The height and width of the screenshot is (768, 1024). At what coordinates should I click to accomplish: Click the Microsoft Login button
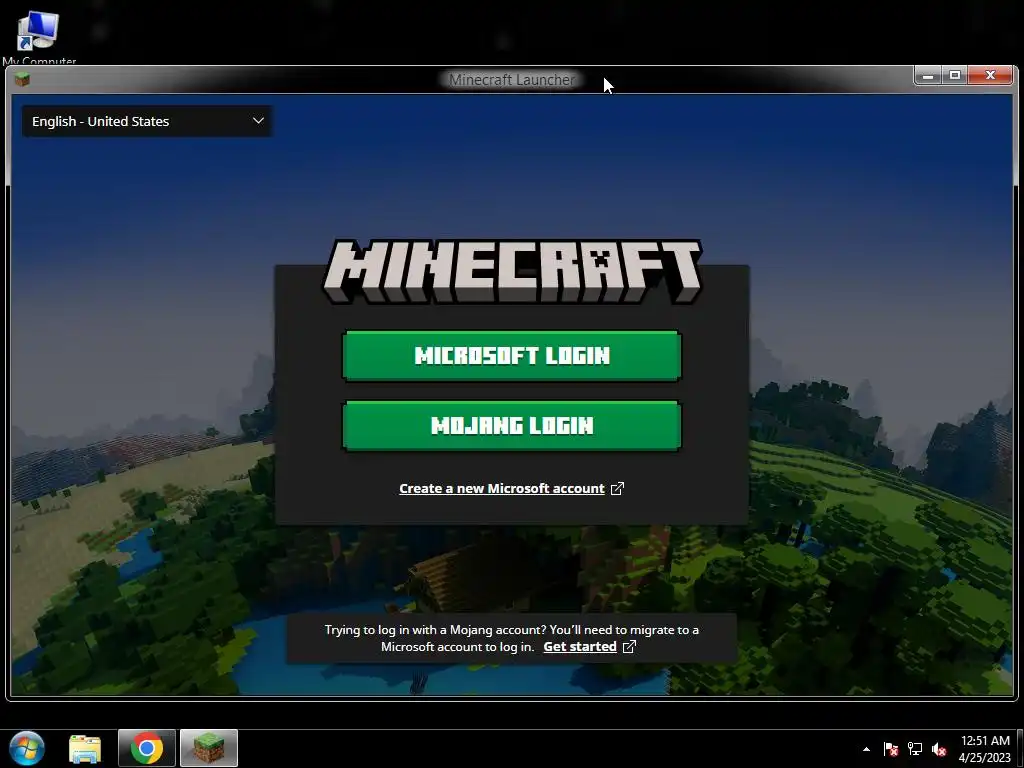(511, 355)
